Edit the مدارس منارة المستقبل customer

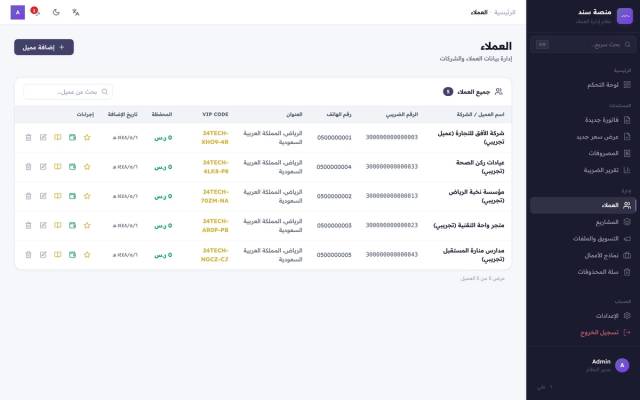tap(43, 255)
